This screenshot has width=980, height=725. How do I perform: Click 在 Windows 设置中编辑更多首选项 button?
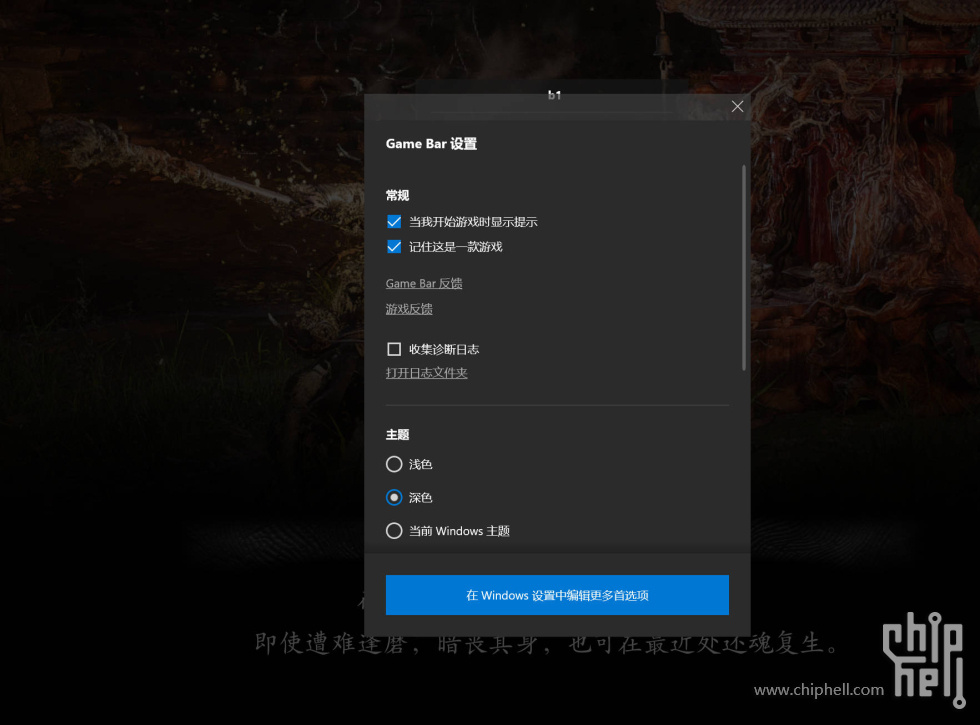coord(557,595)
